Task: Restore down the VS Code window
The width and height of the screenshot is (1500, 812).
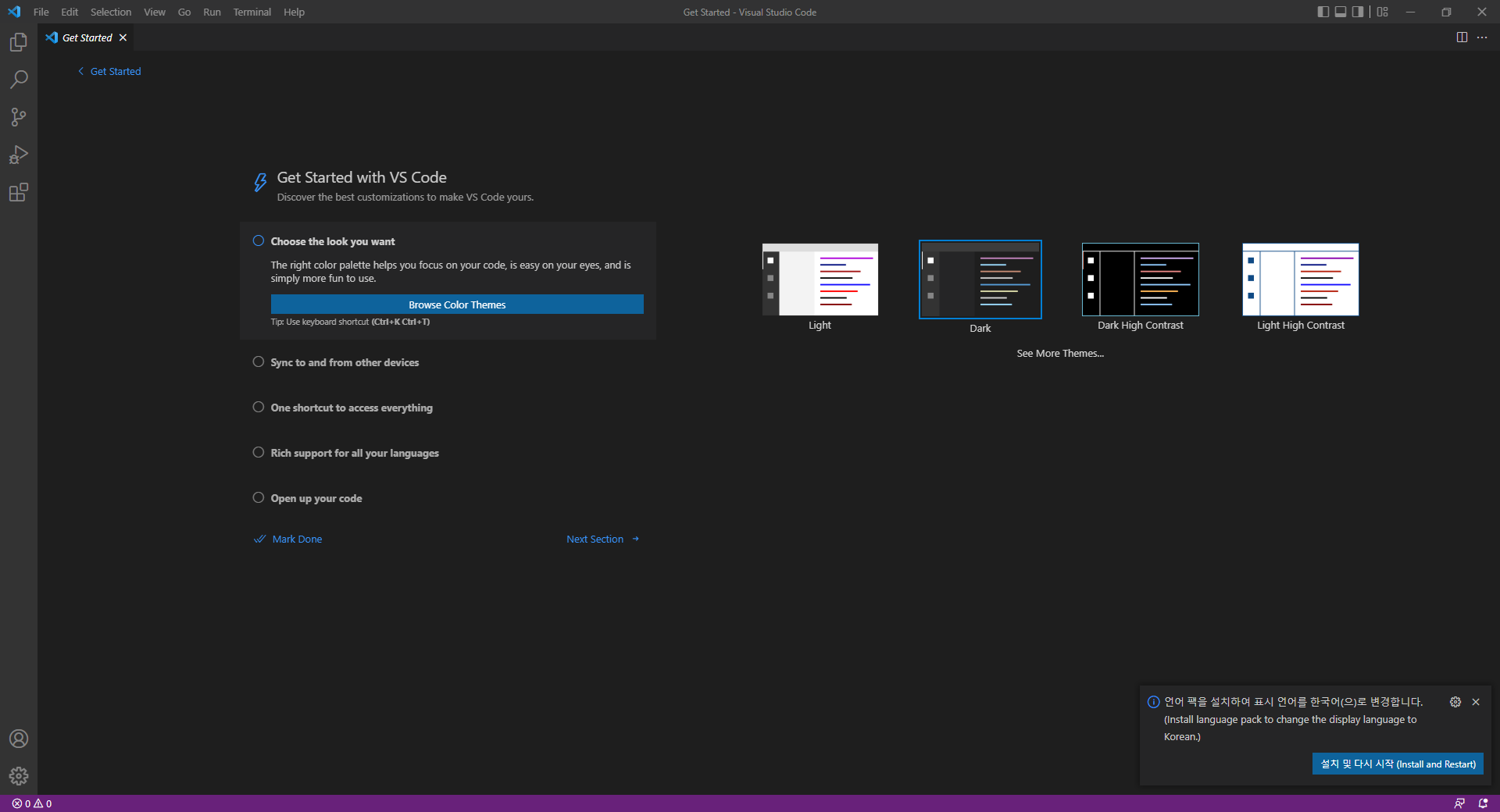Action: (x=1446, y=12)
